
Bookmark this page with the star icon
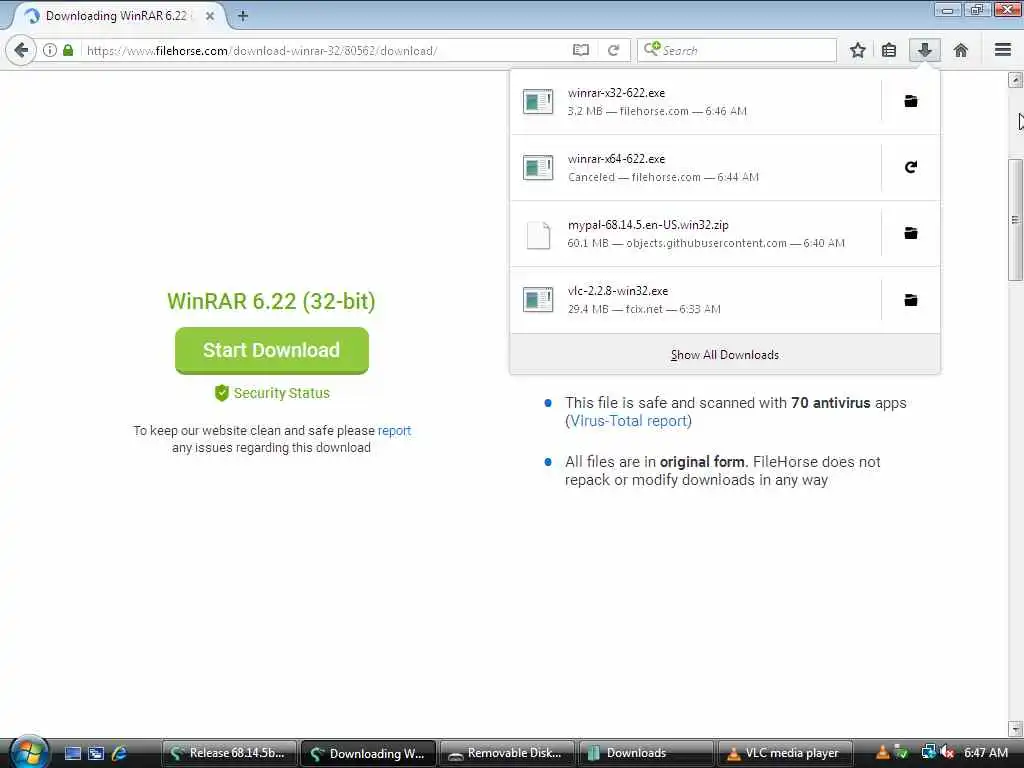(857, 50)
